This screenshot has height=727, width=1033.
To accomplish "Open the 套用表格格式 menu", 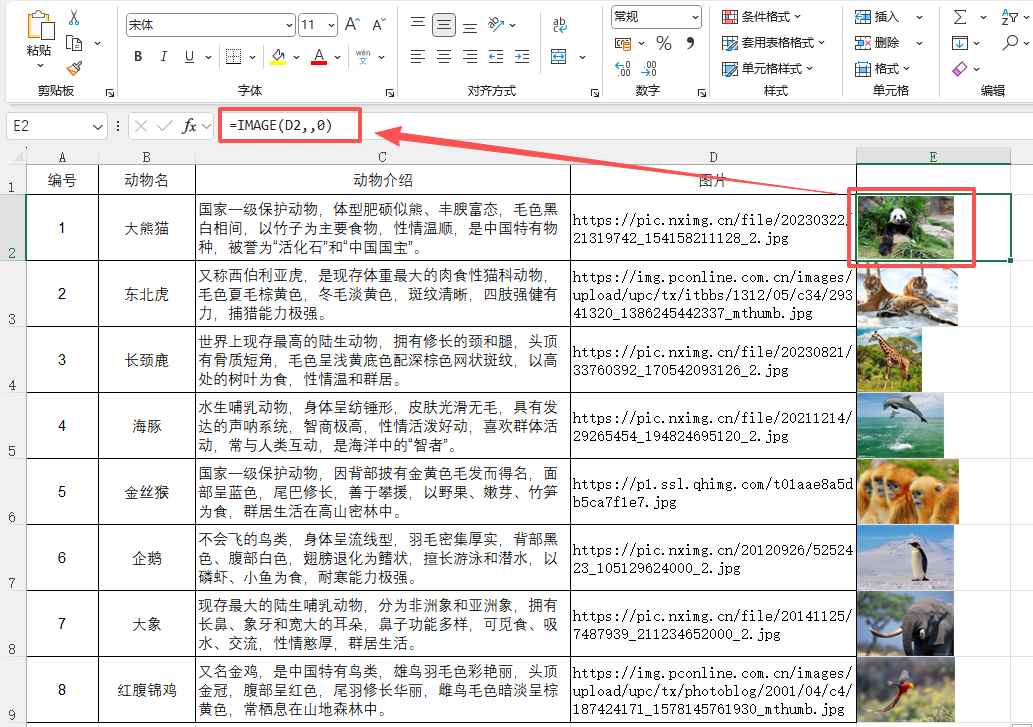I will tap(768, 44).
